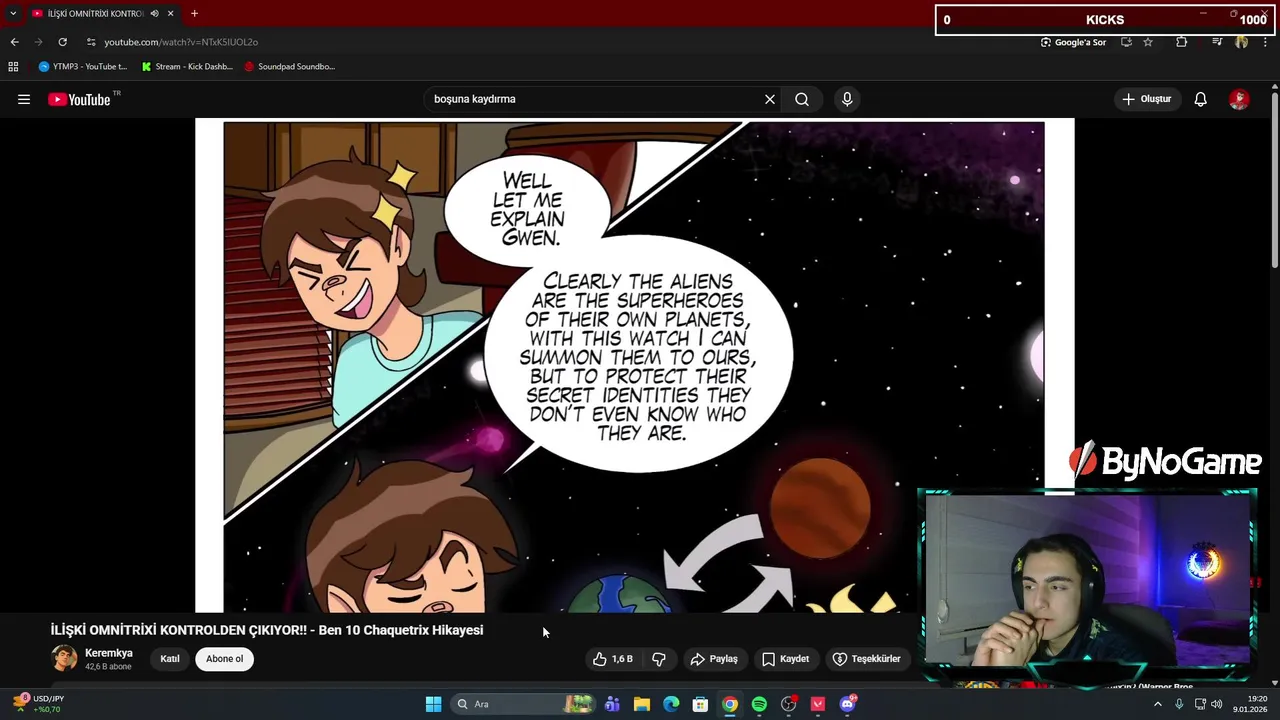1280x720 pixels.
Task: Click the Katıl join button
Action: tap(170, 659)
